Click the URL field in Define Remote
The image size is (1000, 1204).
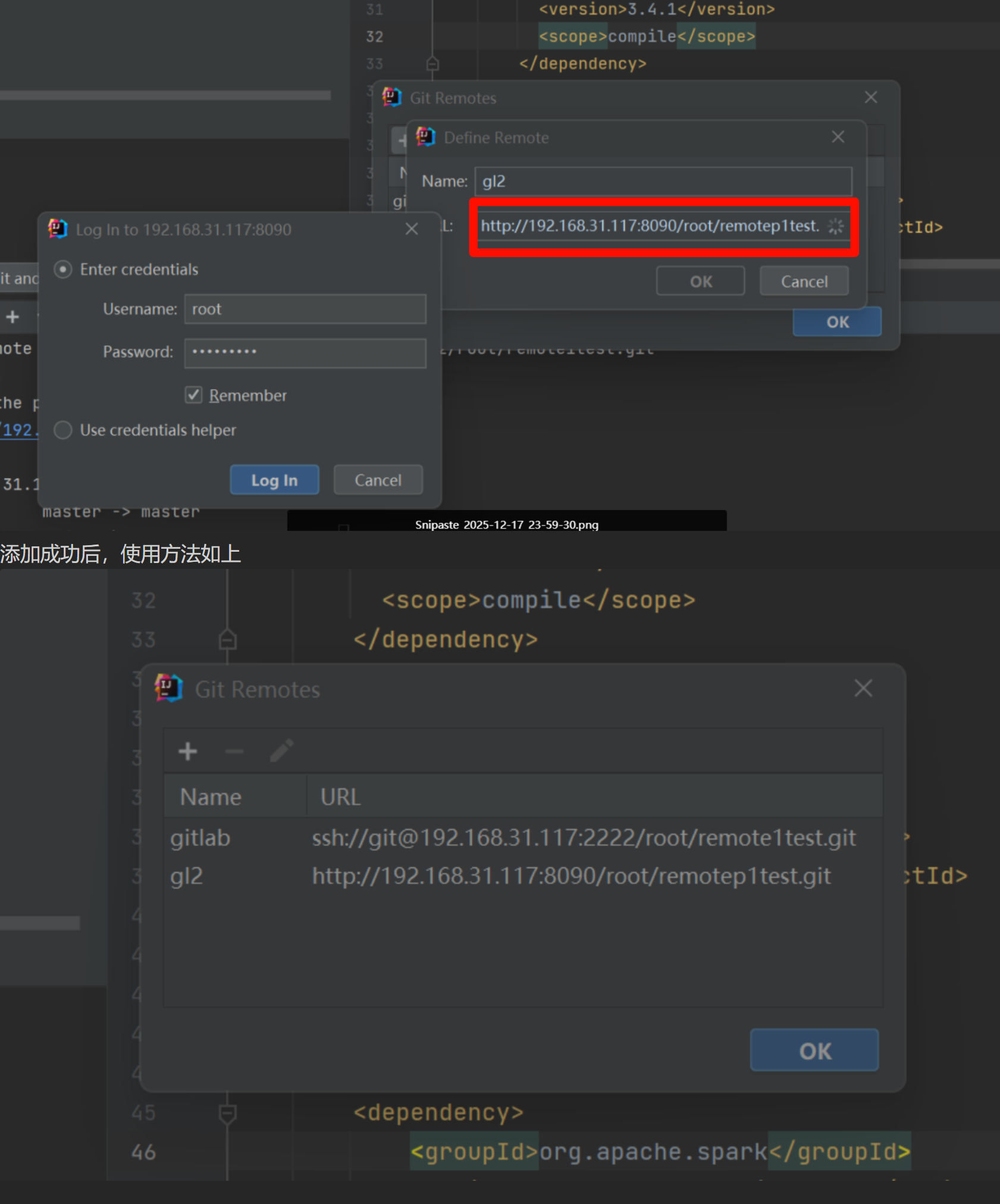663,226
